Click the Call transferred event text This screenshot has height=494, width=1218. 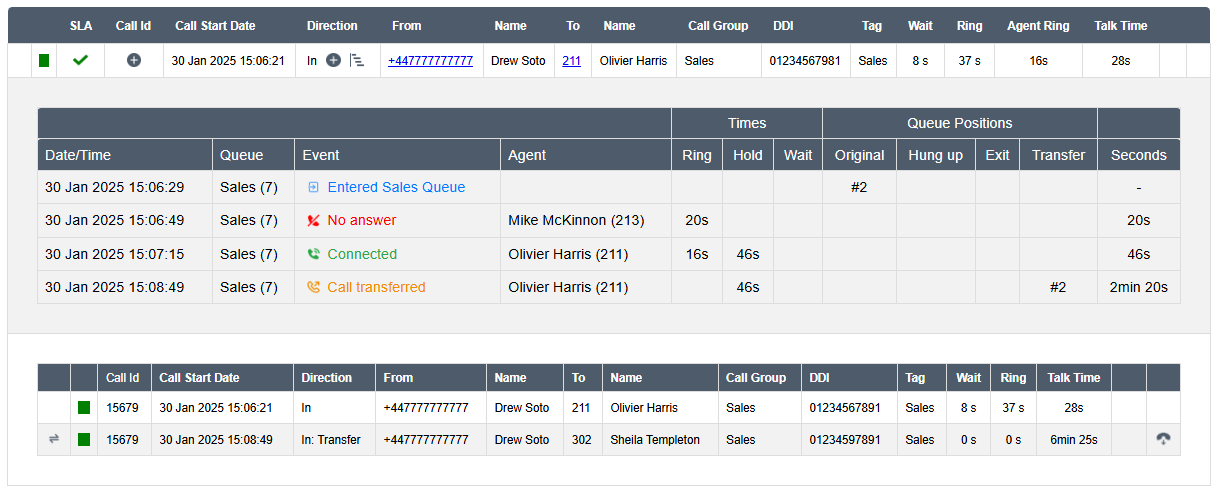point(376,288)
